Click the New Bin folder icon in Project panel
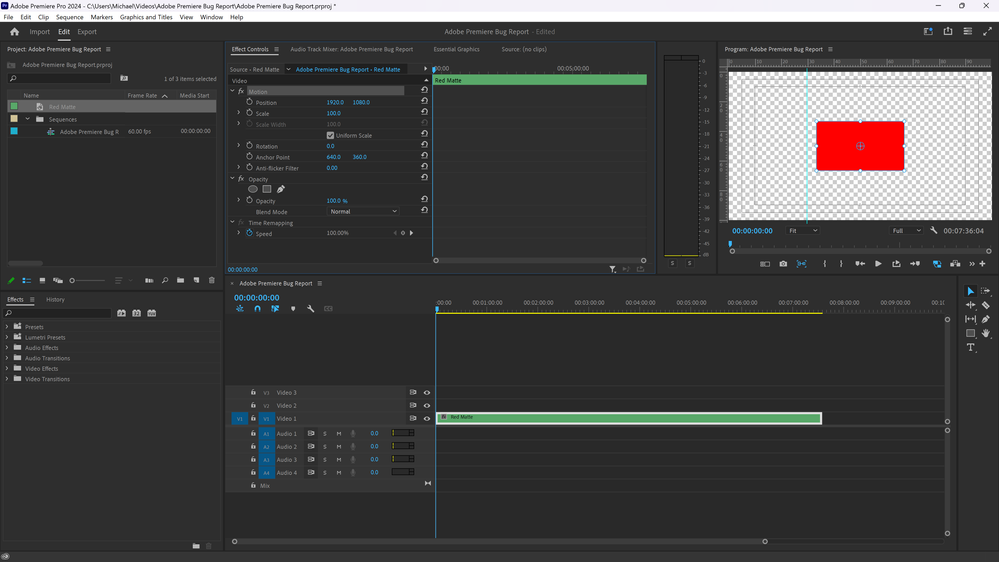The width and height of the screenshot is (999, 562). click(x=180, y=280)
